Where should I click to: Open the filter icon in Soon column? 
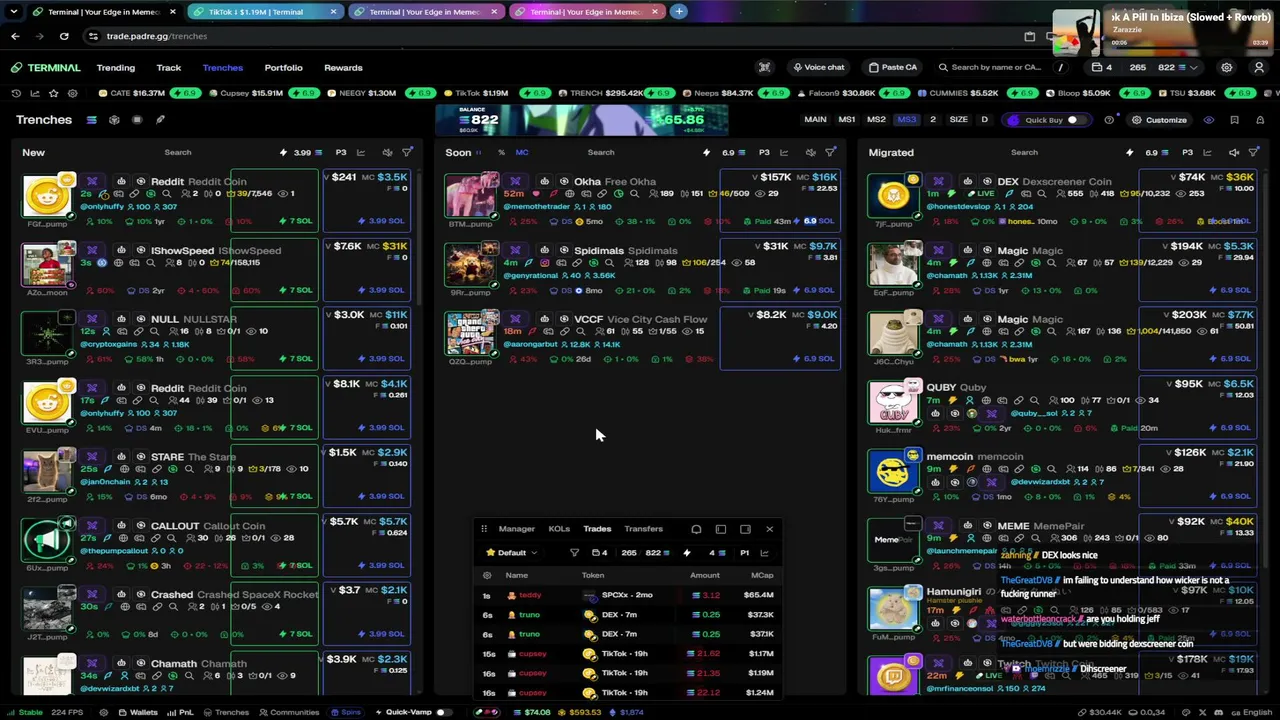click(x=830, y=153)
